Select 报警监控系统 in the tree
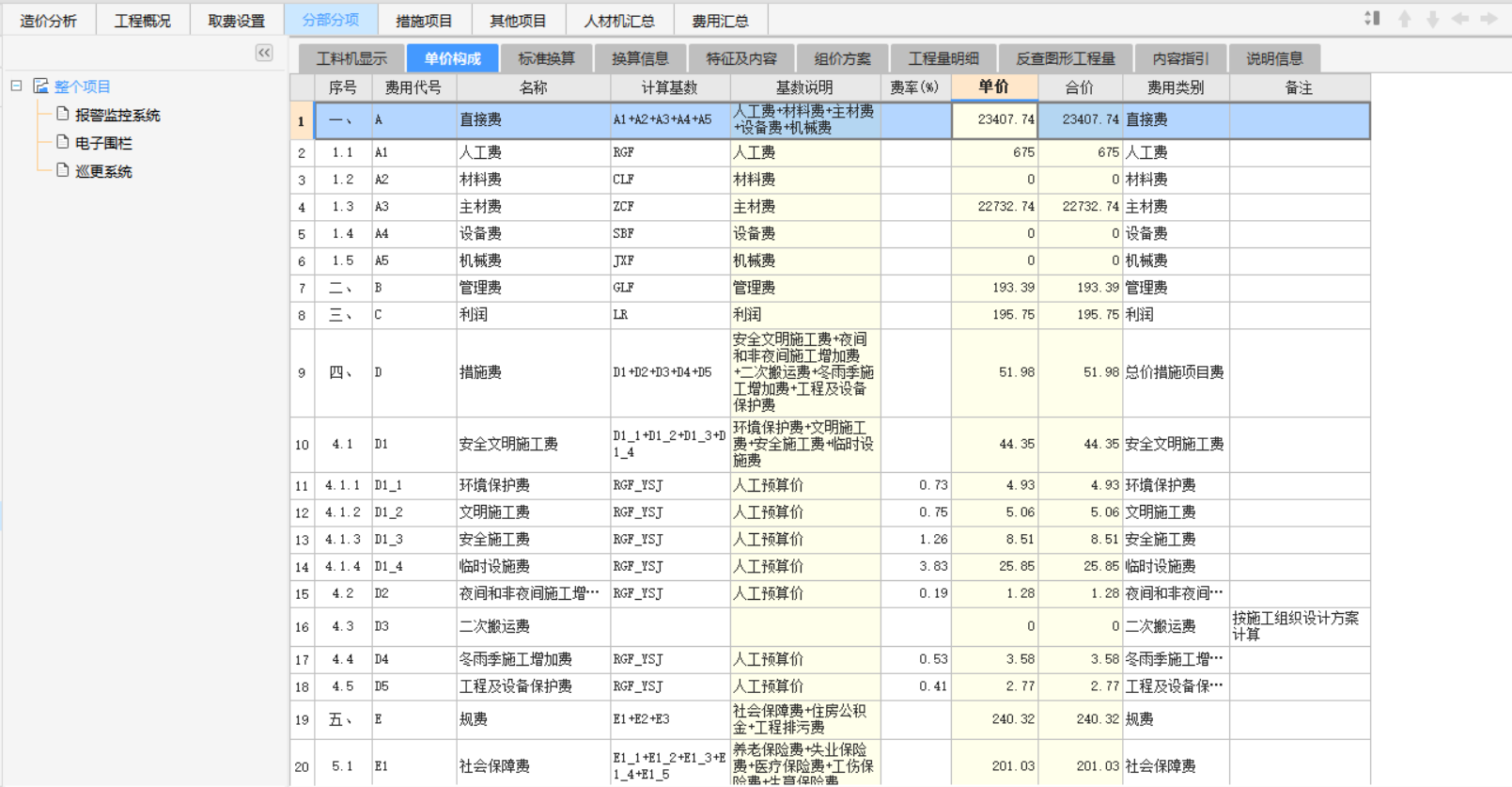Image resolution: width=1512 pixels, height=787 pixels. (x=117, y=115)
